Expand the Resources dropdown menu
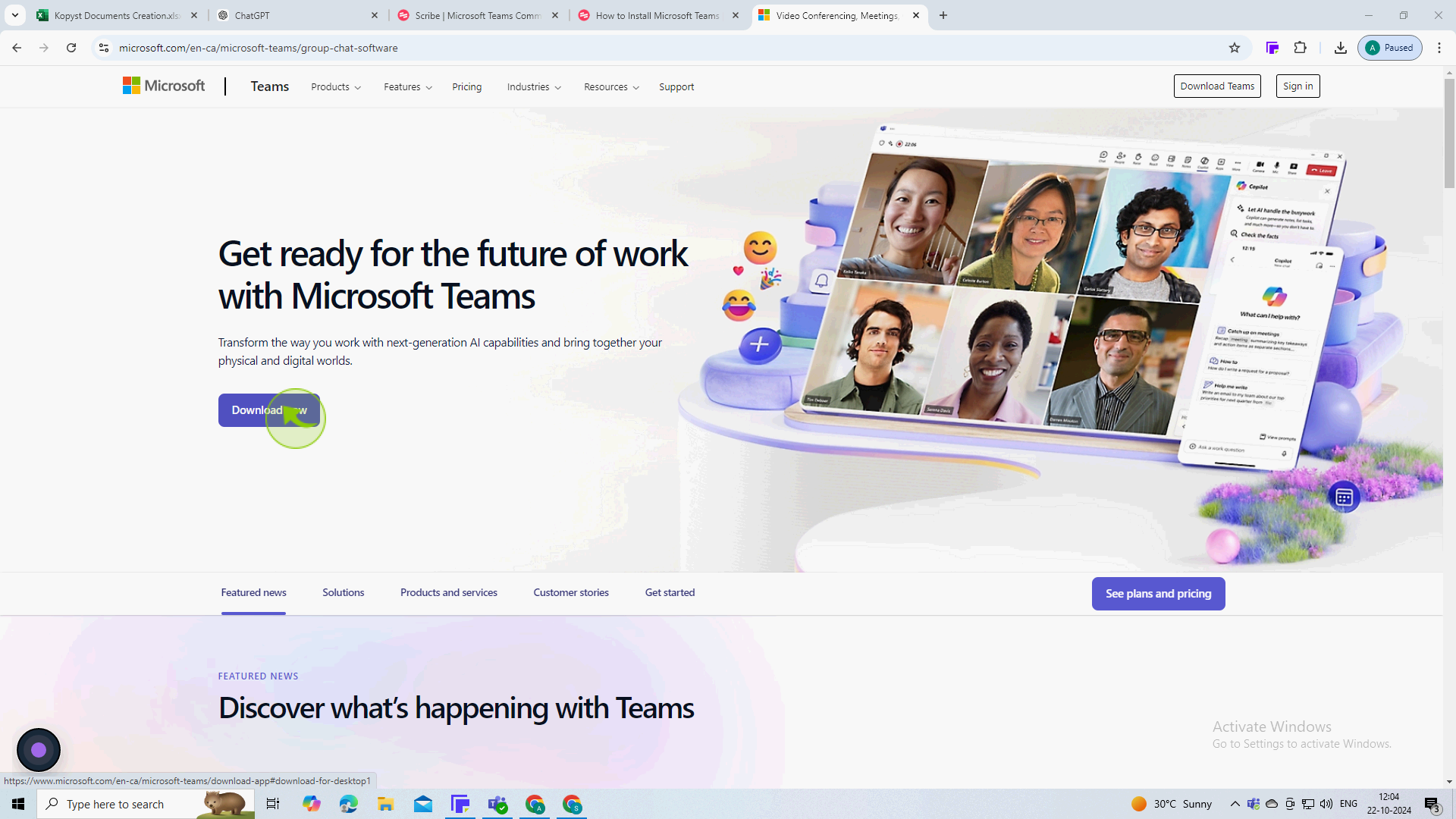 click(x=611, y=87)
